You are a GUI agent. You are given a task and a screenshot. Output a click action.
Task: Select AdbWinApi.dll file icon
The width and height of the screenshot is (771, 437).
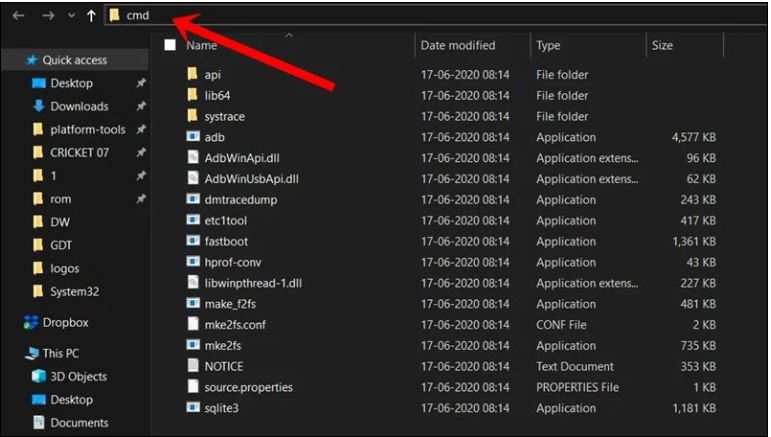(x=193, y=157)
